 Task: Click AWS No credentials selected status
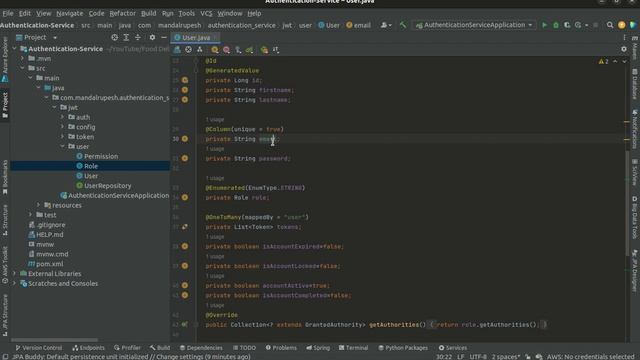coord(590,356)
